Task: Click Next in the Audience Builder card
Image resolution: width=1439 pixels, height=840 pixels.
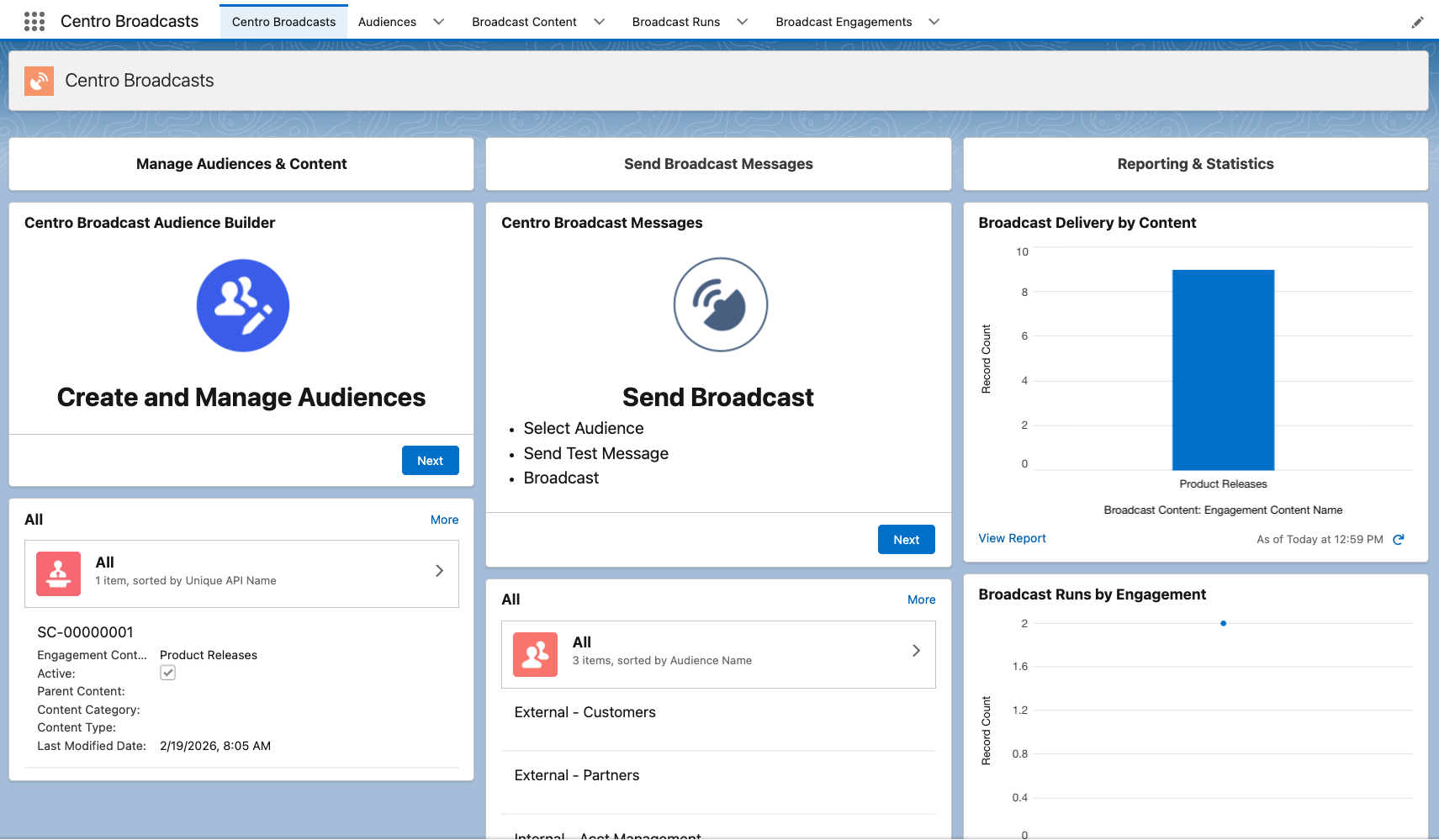Action: point(430,461)
